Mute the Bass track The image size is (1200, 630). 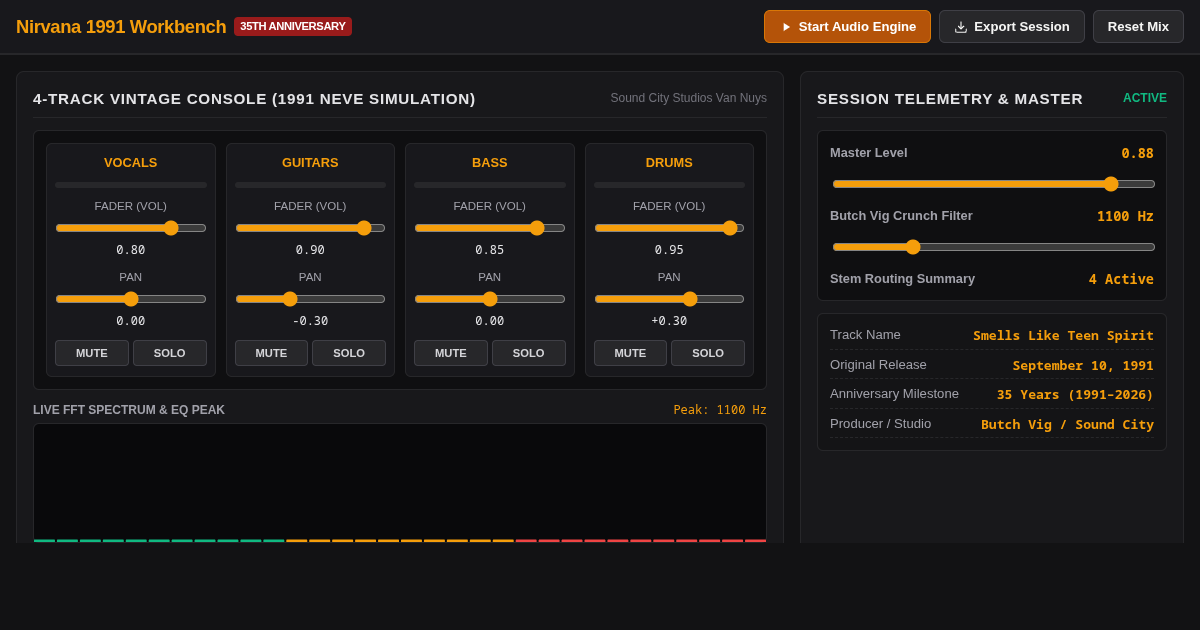pyautogui.click(x=451, y=353)
